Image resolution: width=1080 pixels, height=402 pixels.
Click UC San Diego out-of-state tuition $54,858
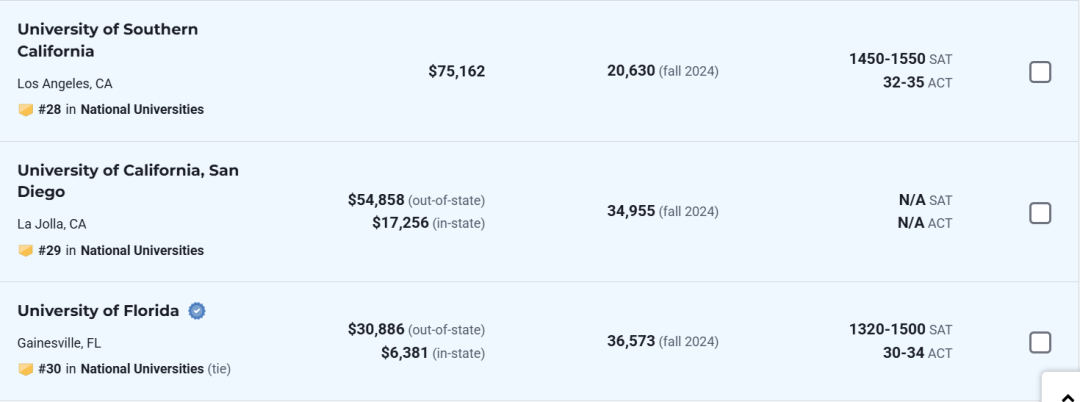coord(376,200)
